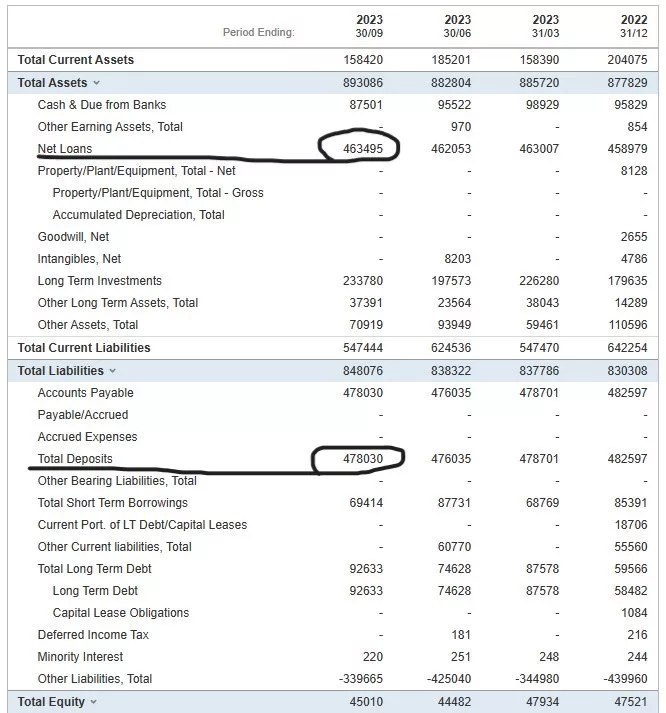This screenshot has height=713, width=666.
Task: Click Property/Plant/Equipment, Total - Net label
Action: pos(136,171)
